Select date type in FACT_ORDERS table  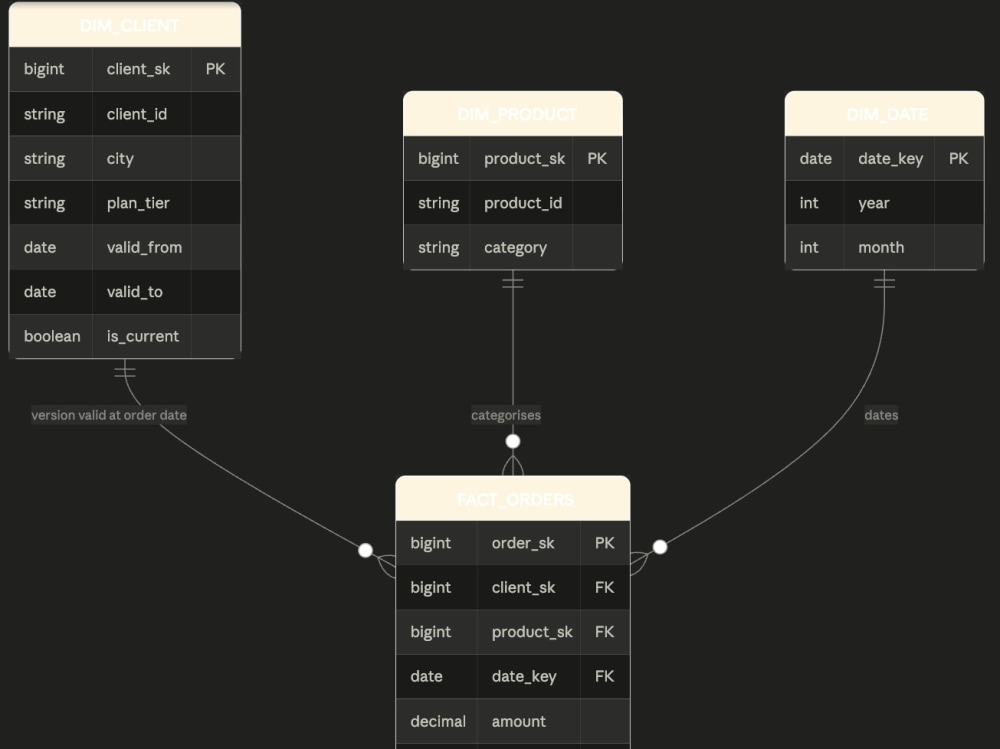tap(426, 676)
